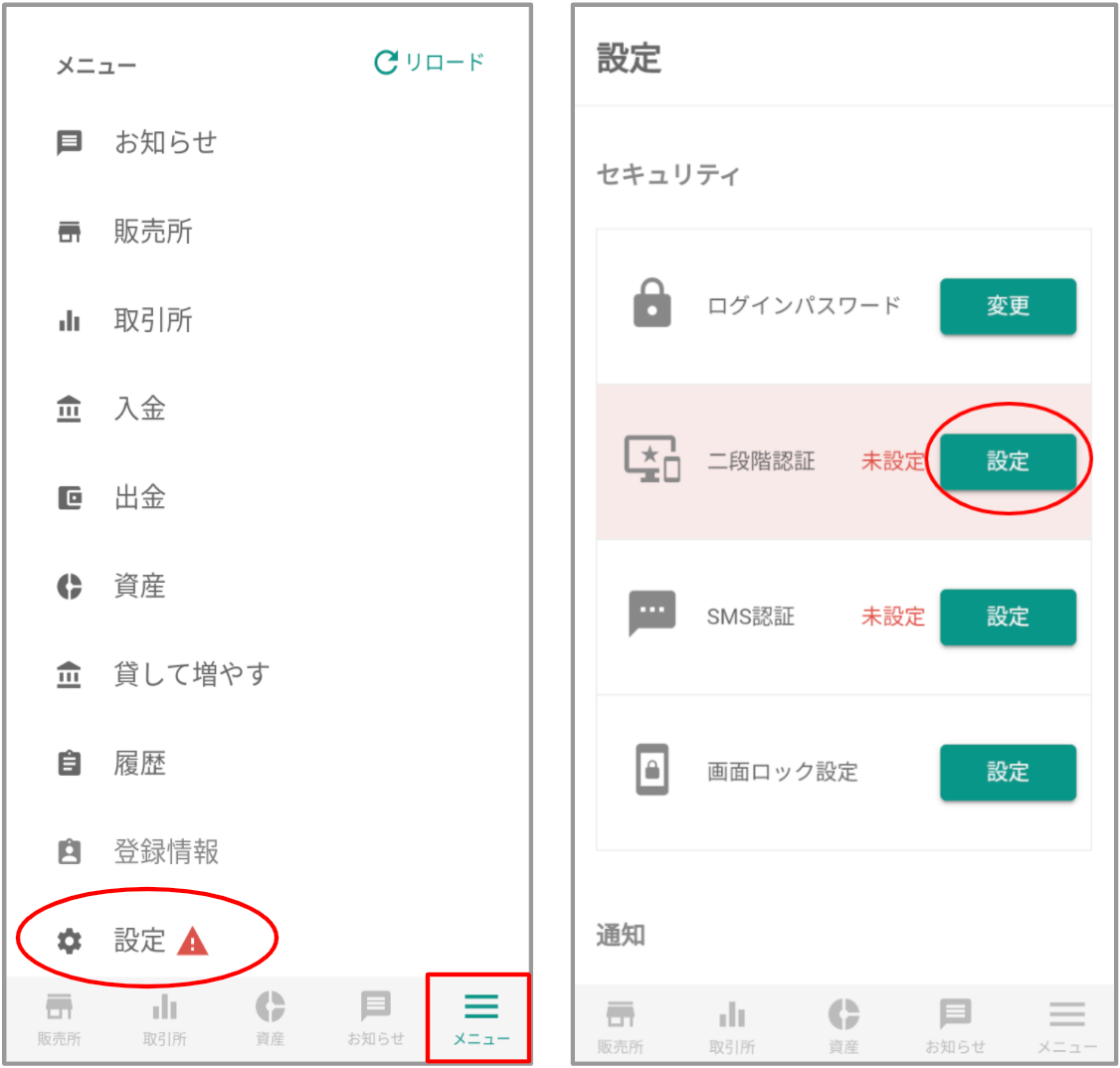This screenshot has width=1120, height=1068.
Task: Click the お知らせ message icon in menu list
Action: click(70, 143)
